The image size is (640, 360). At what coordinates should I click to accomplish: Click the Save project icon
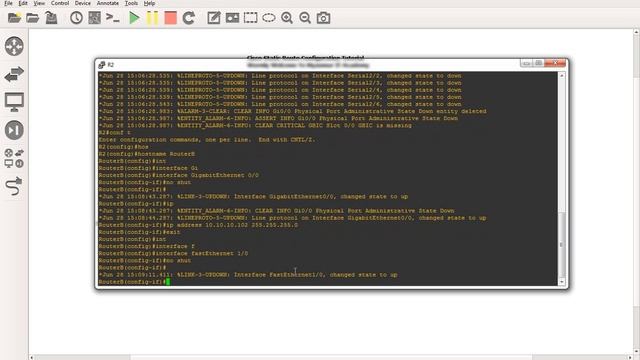[x=51, y=18]
